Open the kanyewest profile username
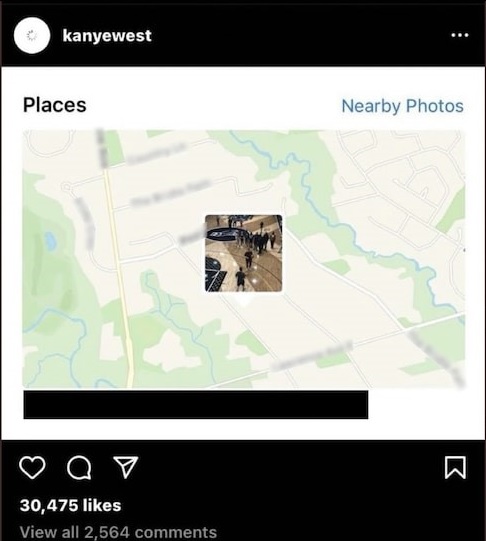The height and width of the screenshot is (541, 486). click(x=107, y=36)
